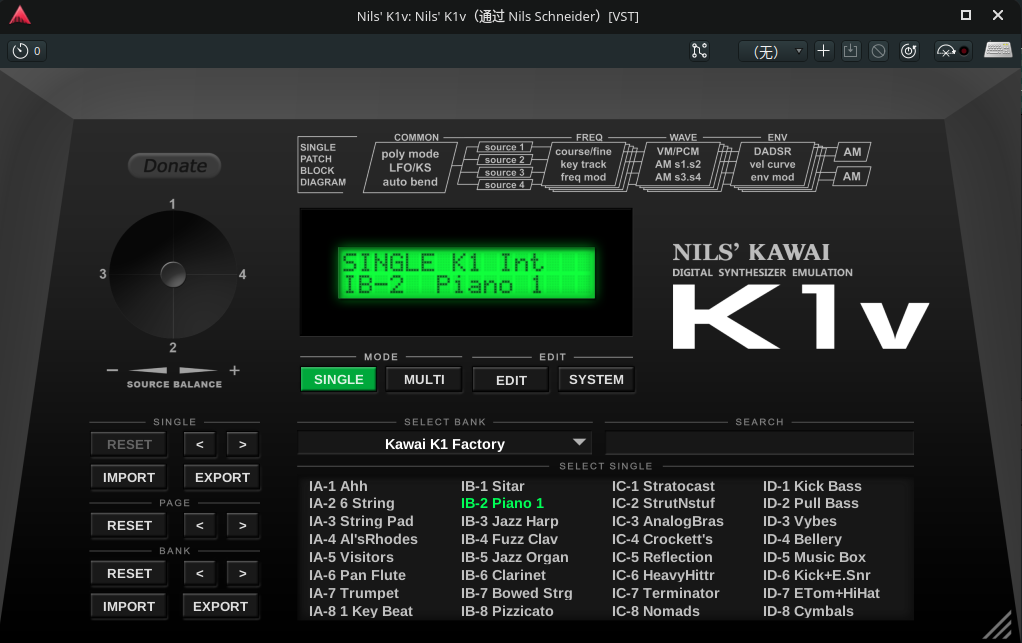Click the Page RESET button

pyautogui.click(x=129, y=525)
